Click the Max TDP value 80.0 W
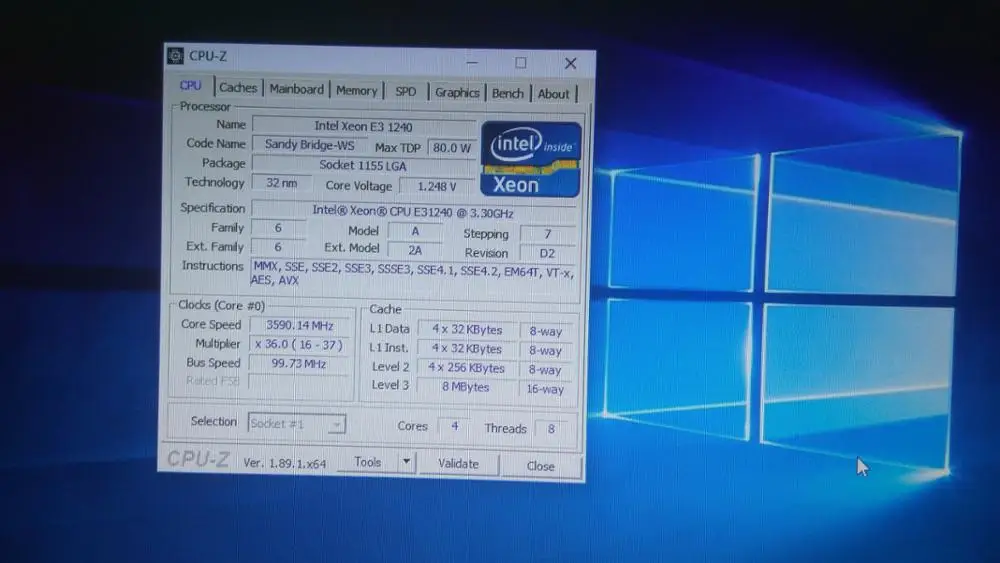Screen dimensions: 1000x563 coord(452,148)
